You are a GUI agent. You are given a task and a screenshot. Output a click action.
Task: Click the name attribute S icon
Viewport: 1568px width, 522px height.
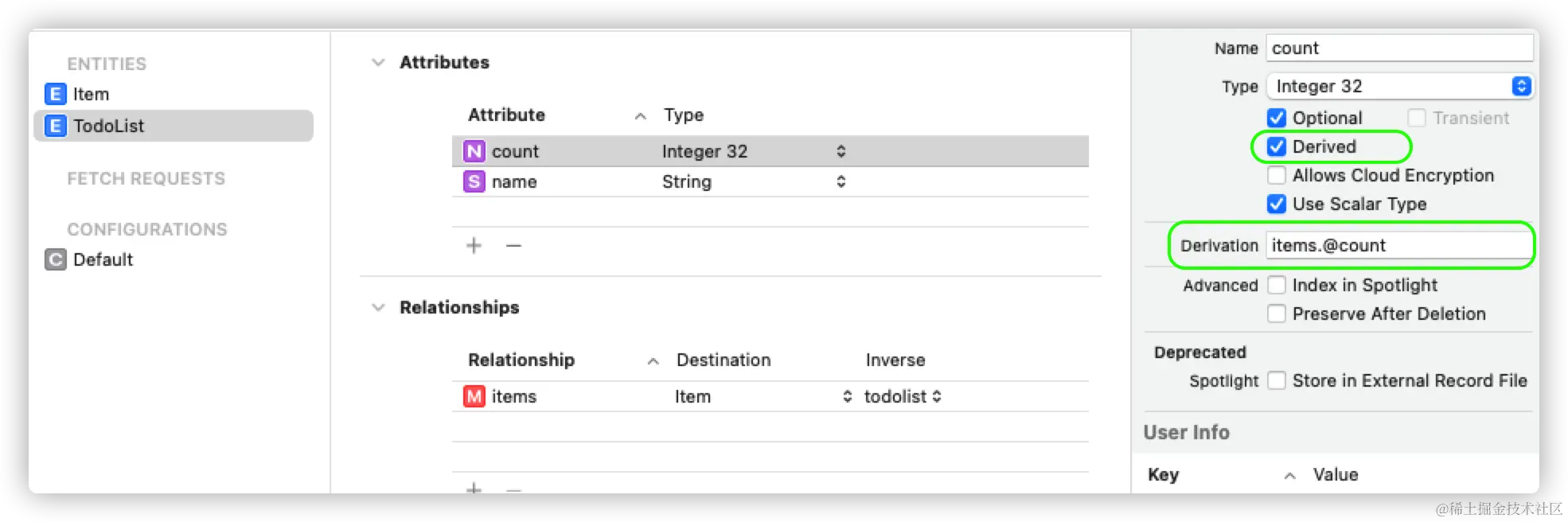[x=474, y=181]
